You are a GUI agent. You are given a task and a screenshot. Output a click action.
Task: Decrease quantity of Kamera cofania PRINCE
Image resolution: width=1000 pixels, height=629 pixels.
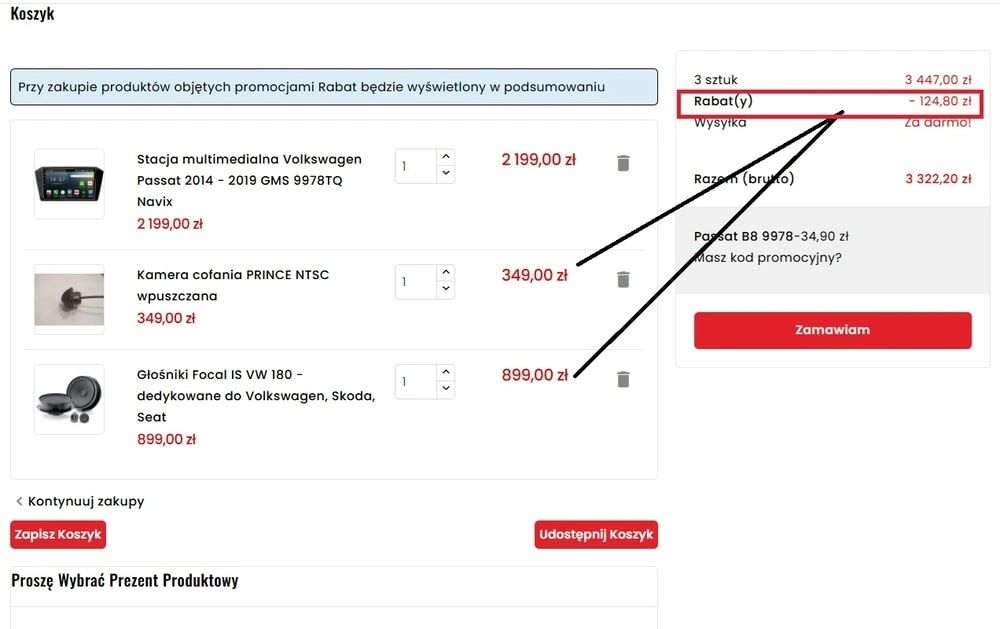tap(446, 290)
